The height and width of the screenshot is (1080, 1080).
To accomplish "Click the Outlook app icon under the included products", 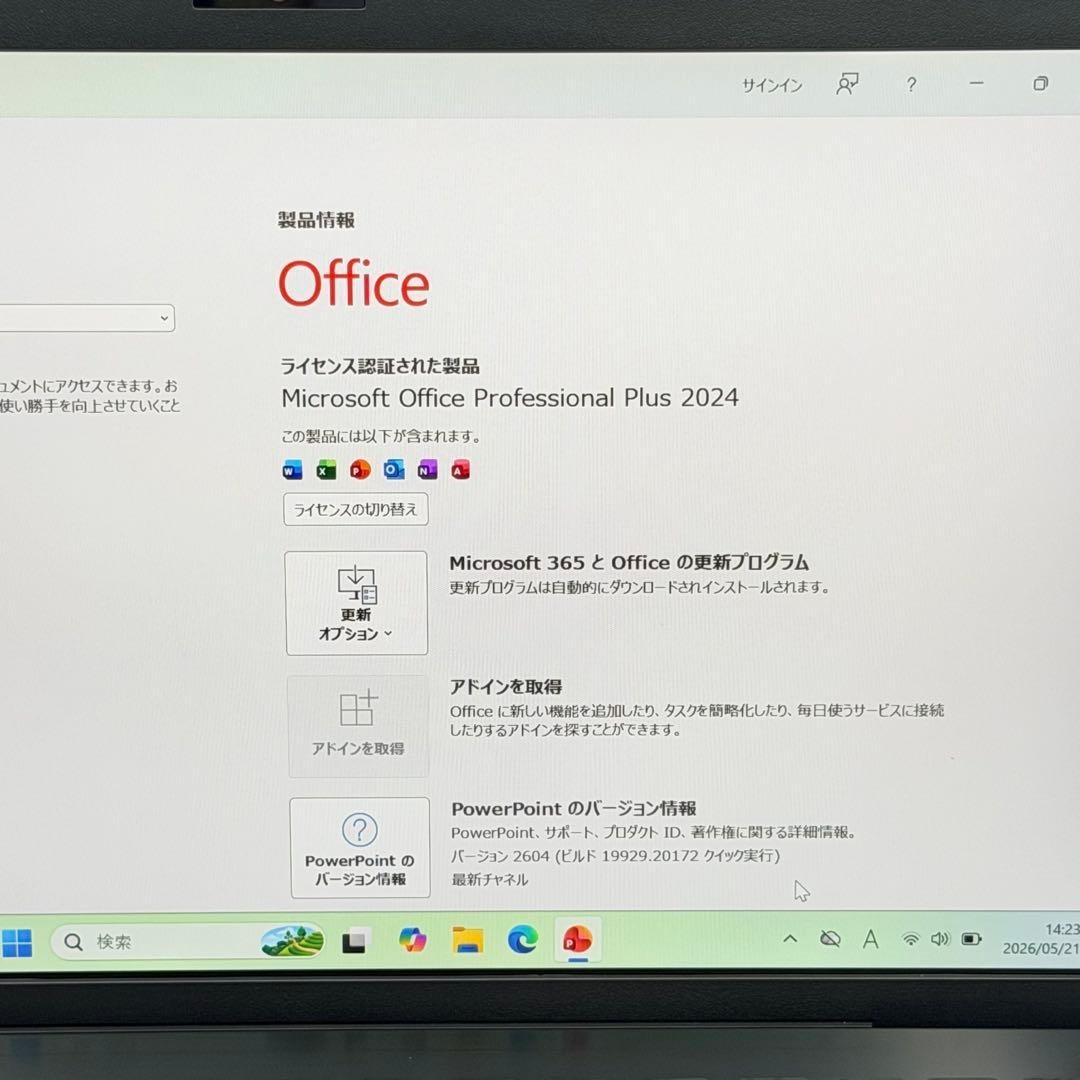I will 394,470.
